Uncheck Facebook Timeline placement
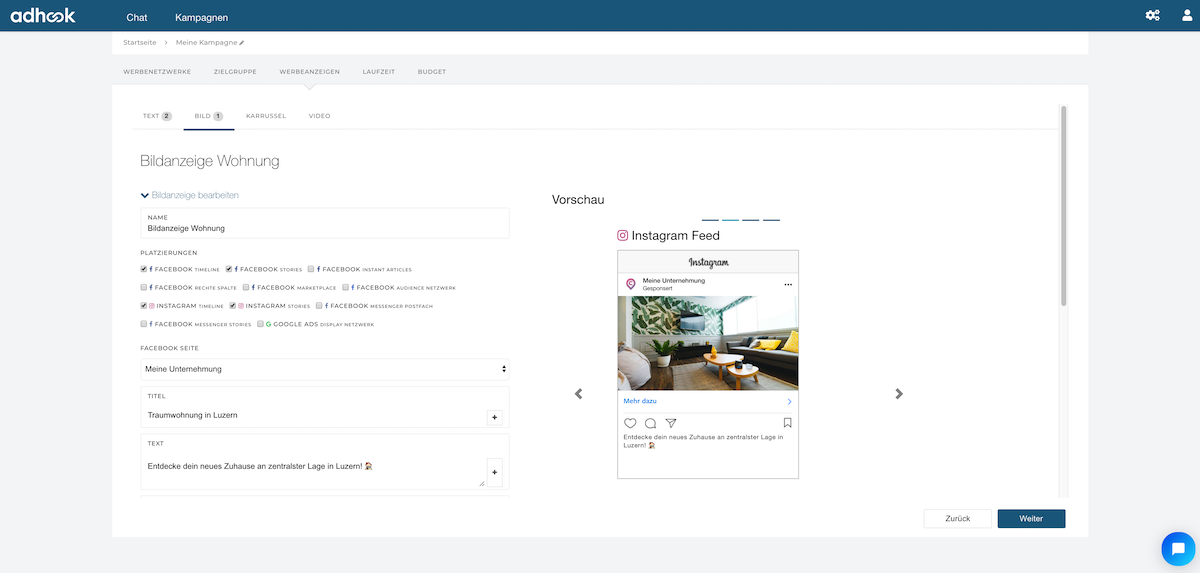The width and height of the screenshot is (1200, 573). [144, 269]
